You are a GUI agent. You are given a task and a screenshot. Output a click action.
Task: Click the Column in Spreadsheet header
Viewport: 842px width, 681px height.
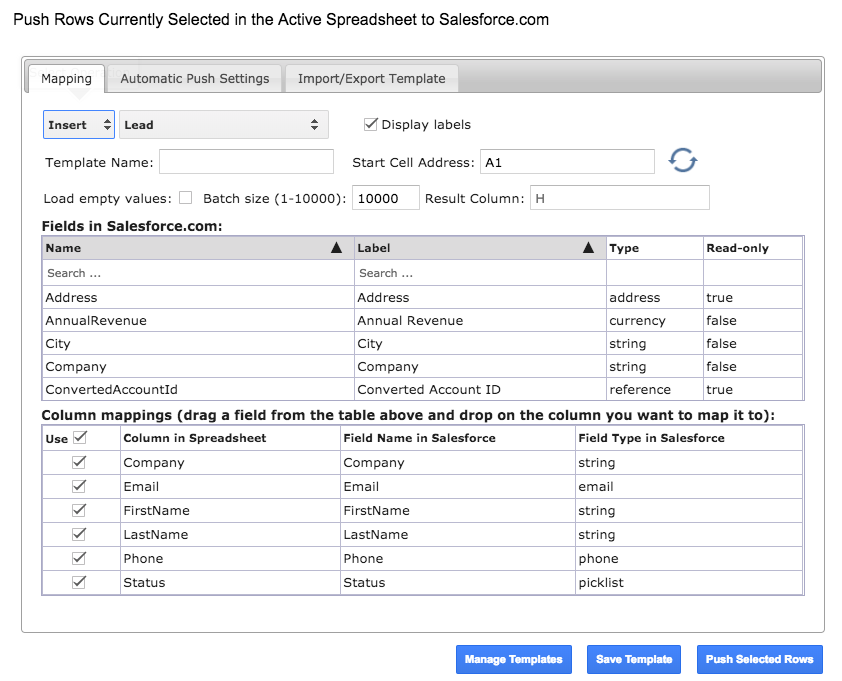point(230,438)
